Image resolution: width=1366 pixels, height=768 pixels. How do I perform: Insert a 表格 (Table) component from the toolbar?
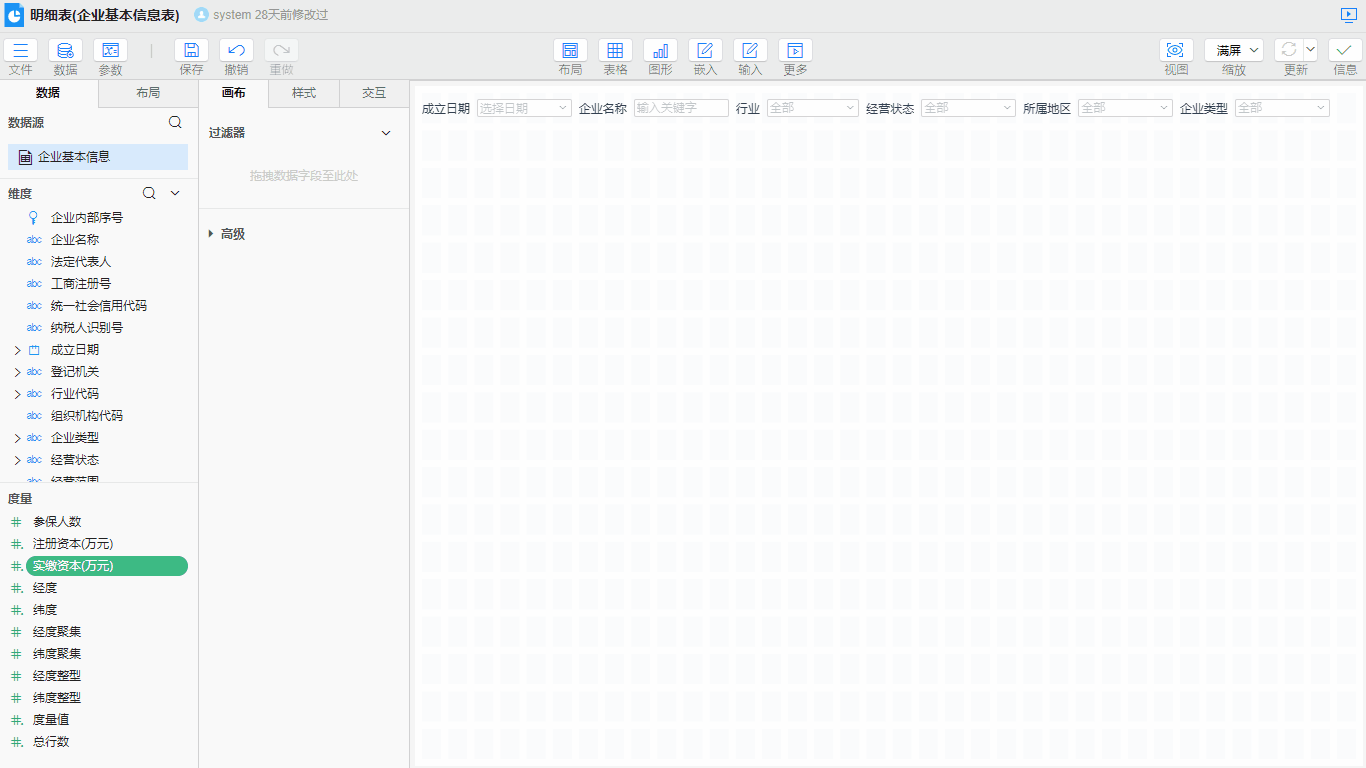[x=615, y=51]
